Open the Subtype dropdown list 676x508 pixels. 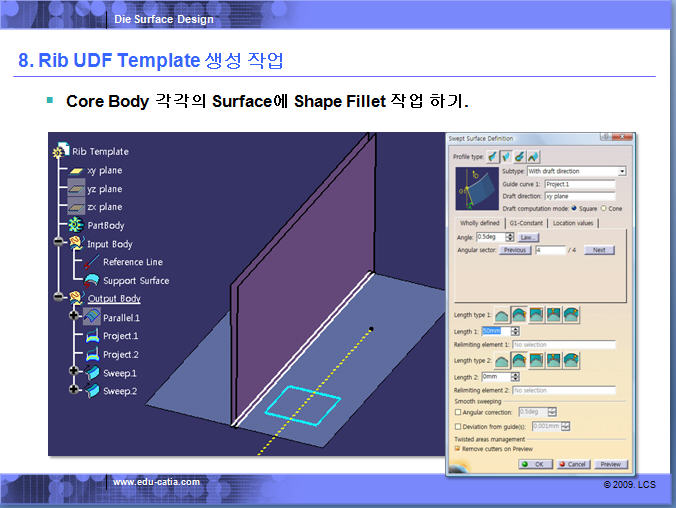621,172
